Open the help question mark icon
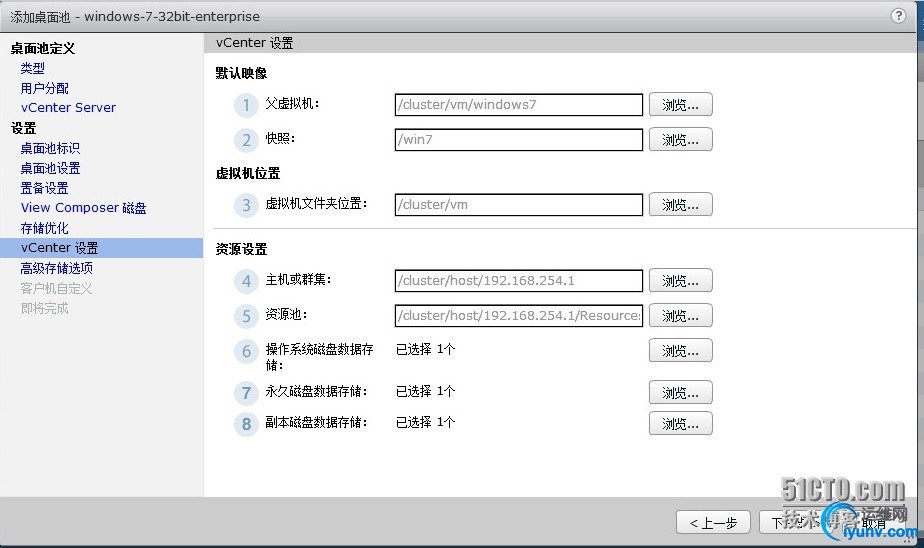924x548 pixels. click(898, 16)
